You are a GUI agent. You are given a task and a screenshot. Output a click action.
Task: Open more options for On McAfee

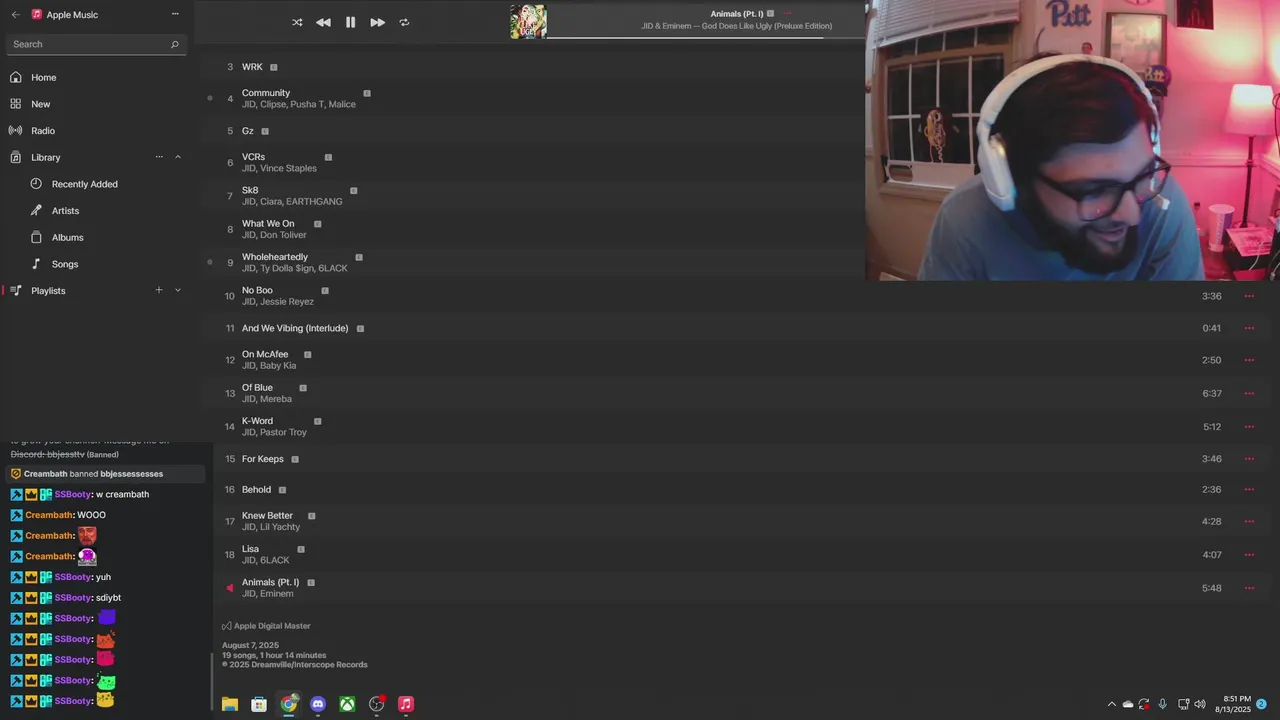click(x=1249, y=360)
